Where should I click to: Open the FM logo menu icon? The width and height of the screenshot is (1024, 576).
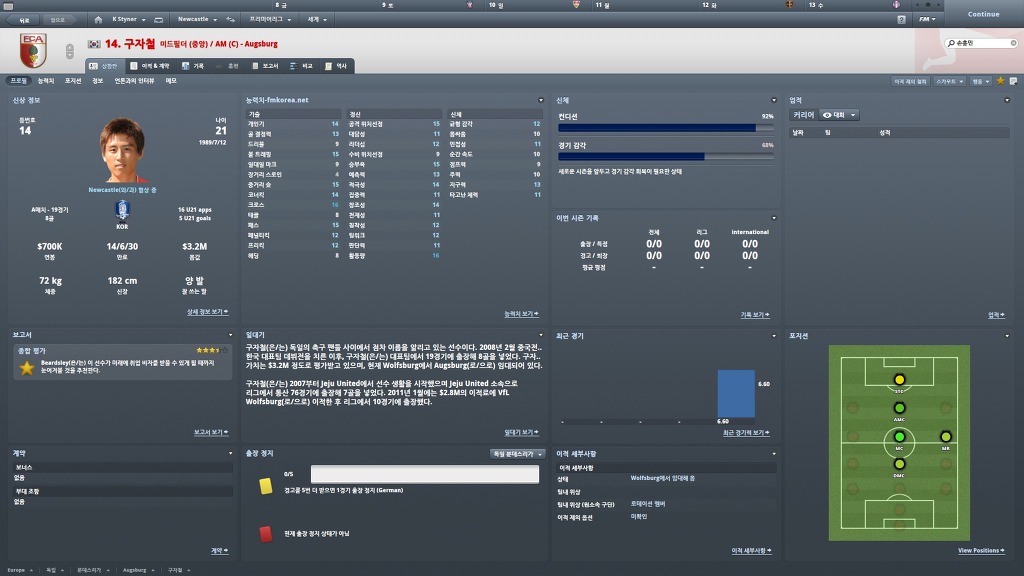click(x=927, y=19)
